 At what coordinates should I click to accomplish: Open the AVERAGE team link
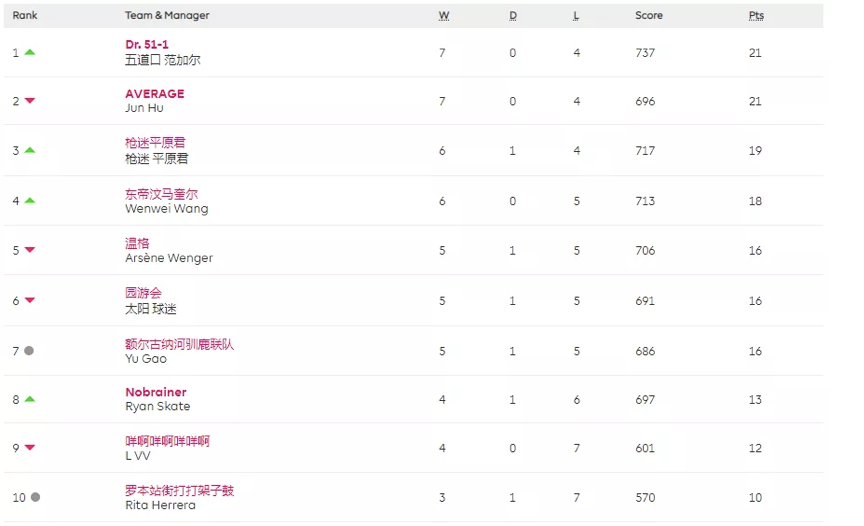[x=155, y=94]
